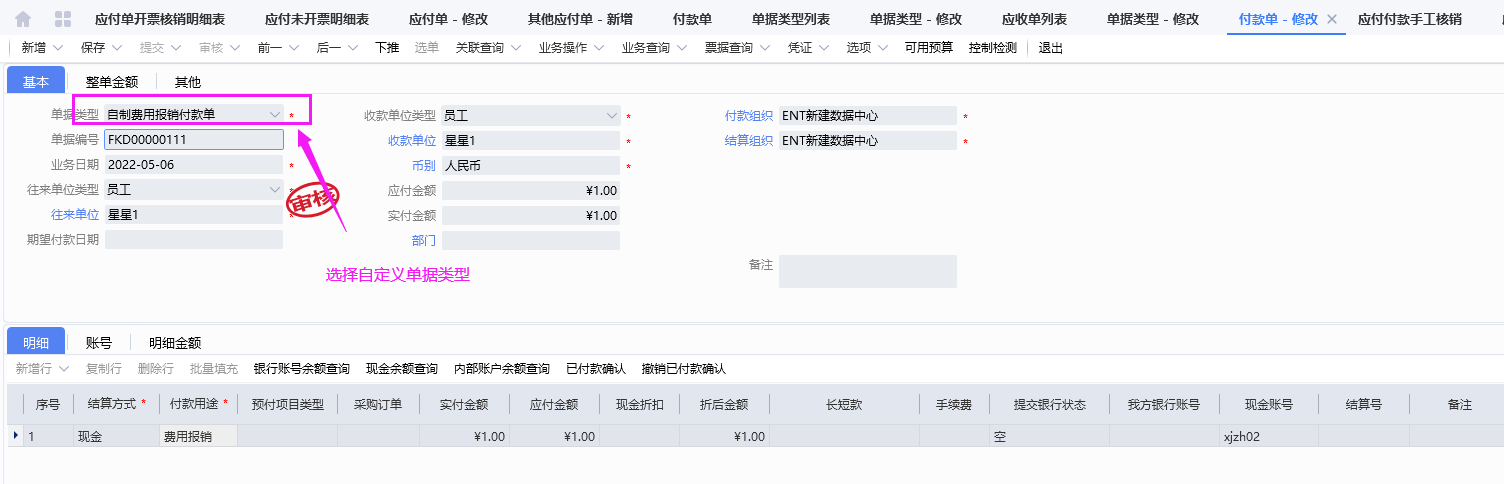Go to the 应收单列表 tab

tap(1034, 19)
